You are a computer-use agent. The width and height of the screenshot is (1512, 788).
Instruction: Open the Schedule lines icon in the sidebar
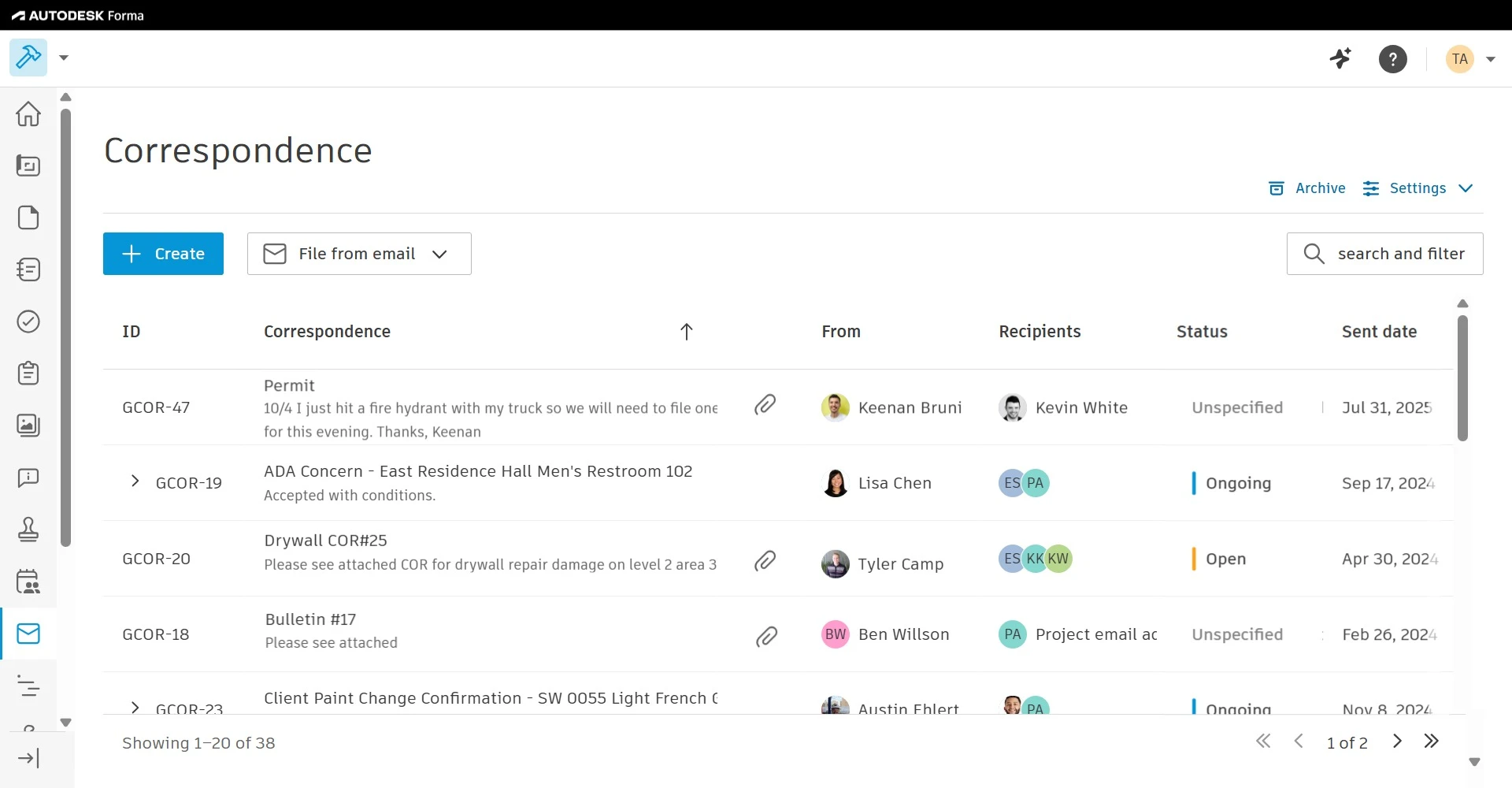pos(28,686)
